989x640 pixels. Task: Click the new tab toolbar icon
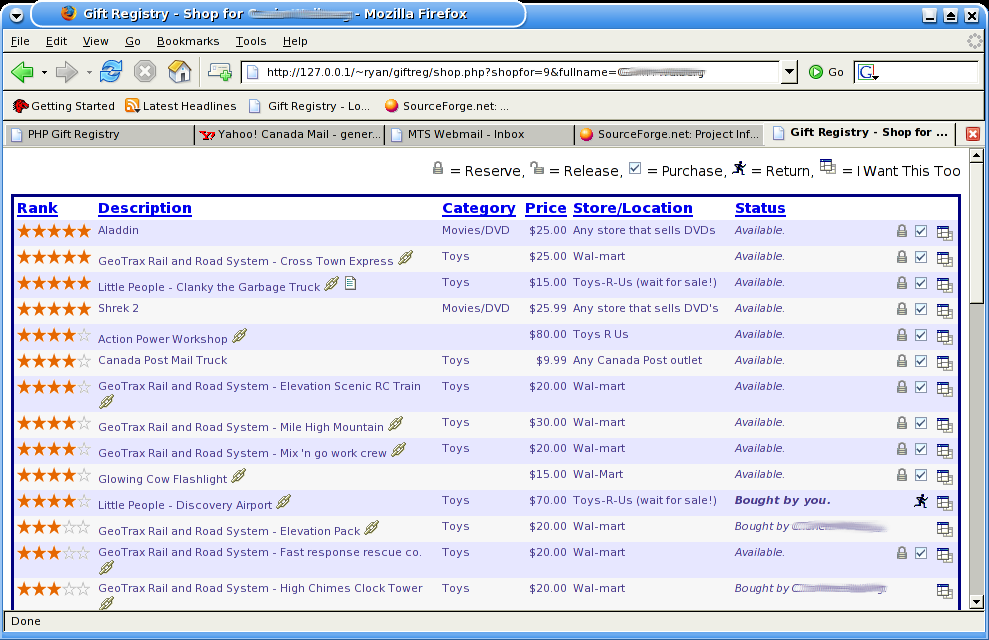tap(219, 72)
